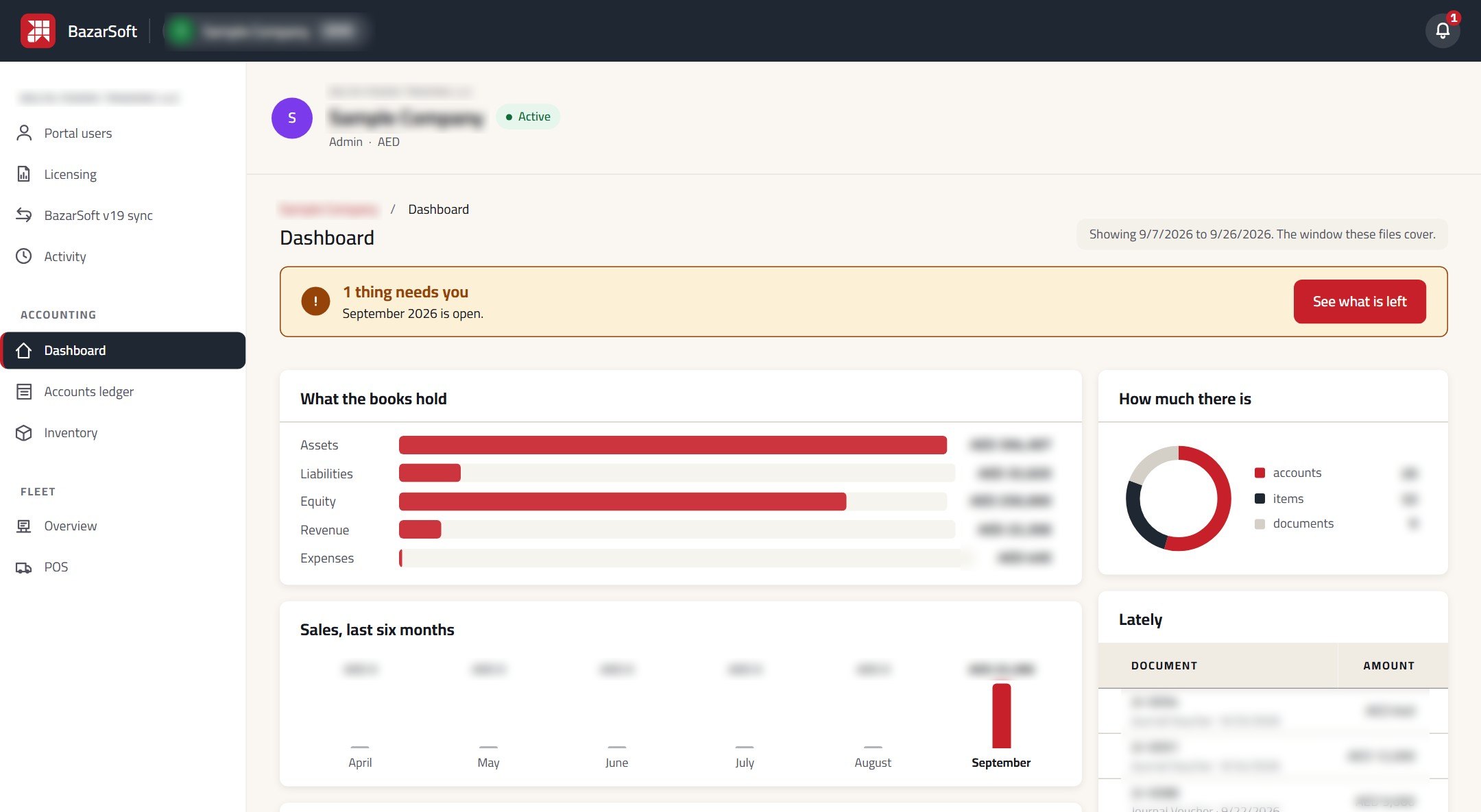Click 'accounts' legend label
This screenshot has width=1481, height=812.
point(1297,473)
